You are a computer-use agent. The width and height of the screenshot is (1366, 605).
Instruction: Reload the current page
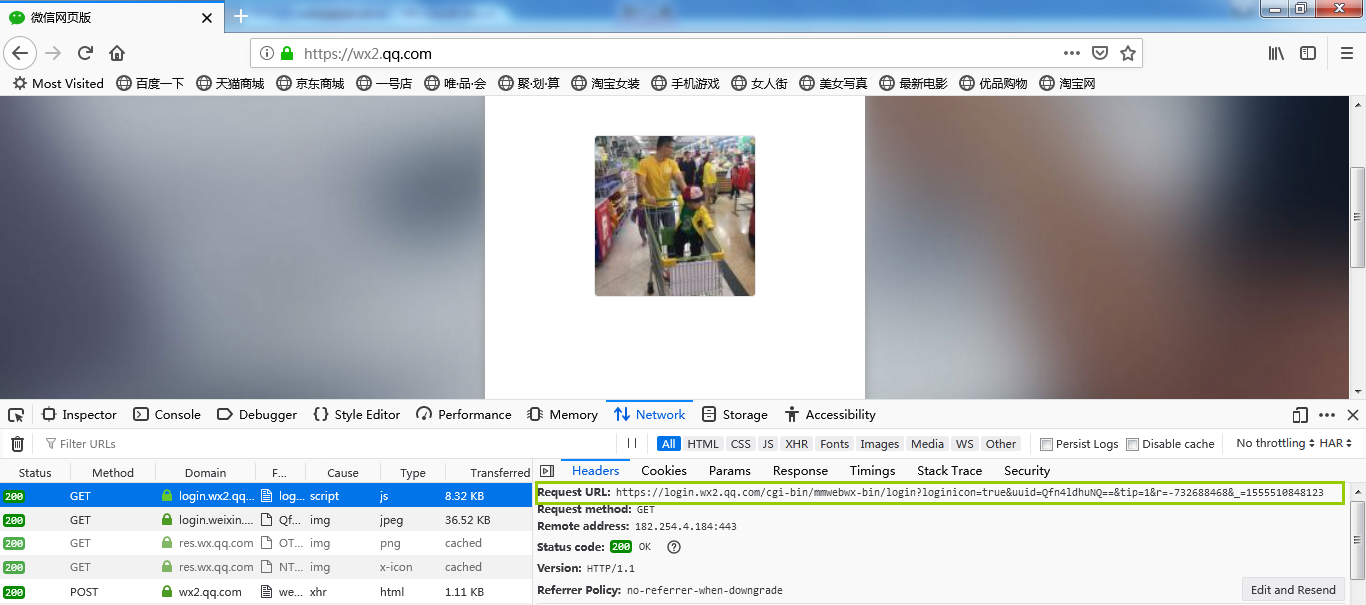coord(85,53)
